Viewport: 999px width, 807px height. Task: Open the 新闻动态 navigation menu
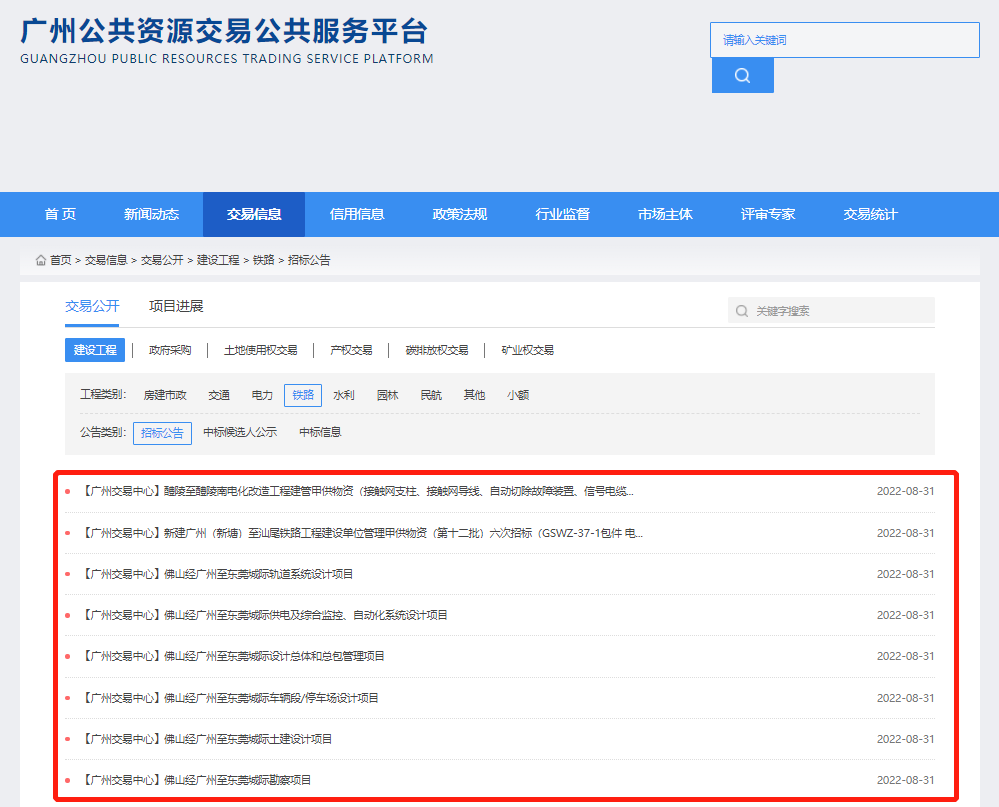tap(151, 214)
